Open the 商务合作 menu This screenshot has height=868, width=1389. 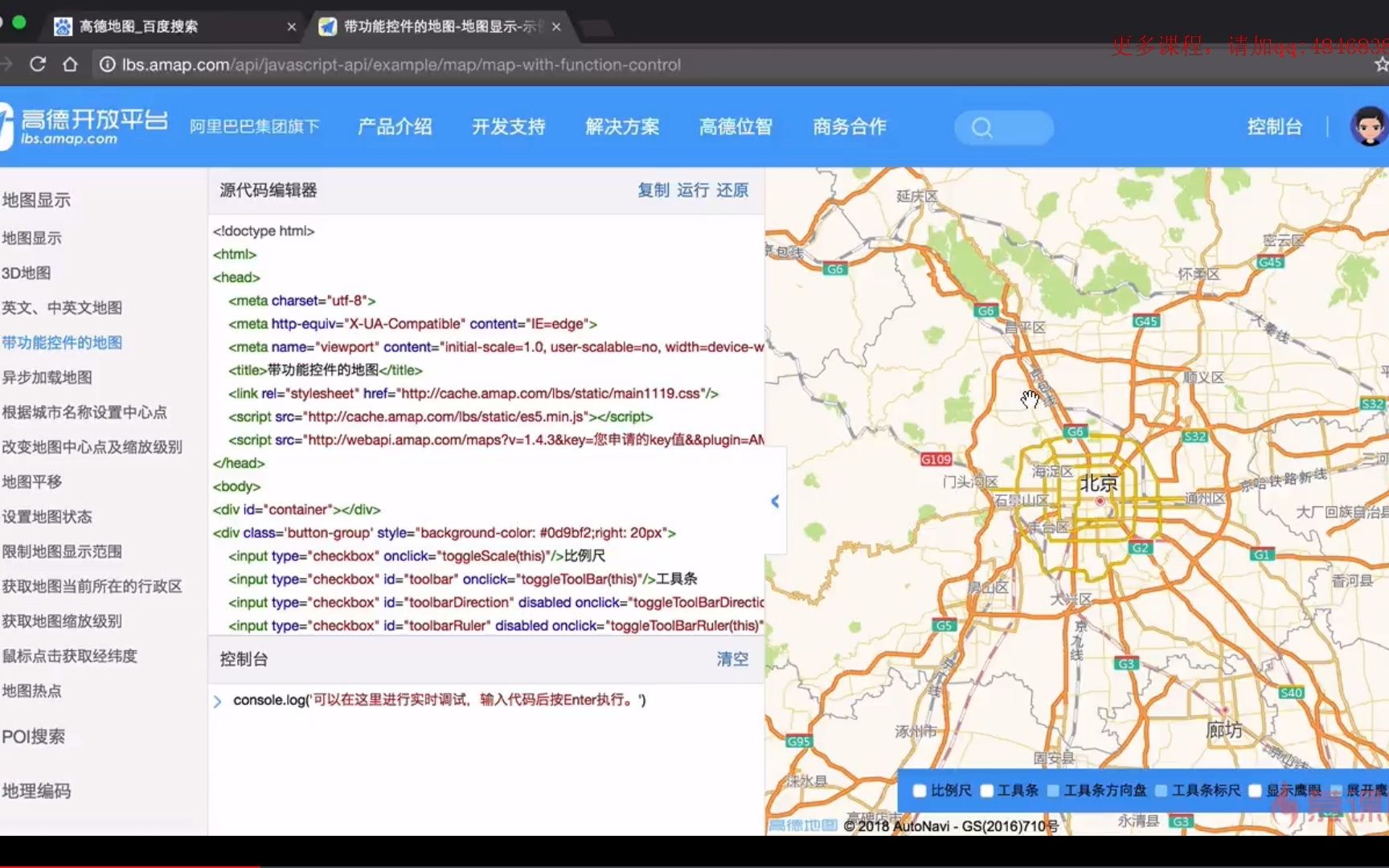pyautogui.click(x=850, y=126)
